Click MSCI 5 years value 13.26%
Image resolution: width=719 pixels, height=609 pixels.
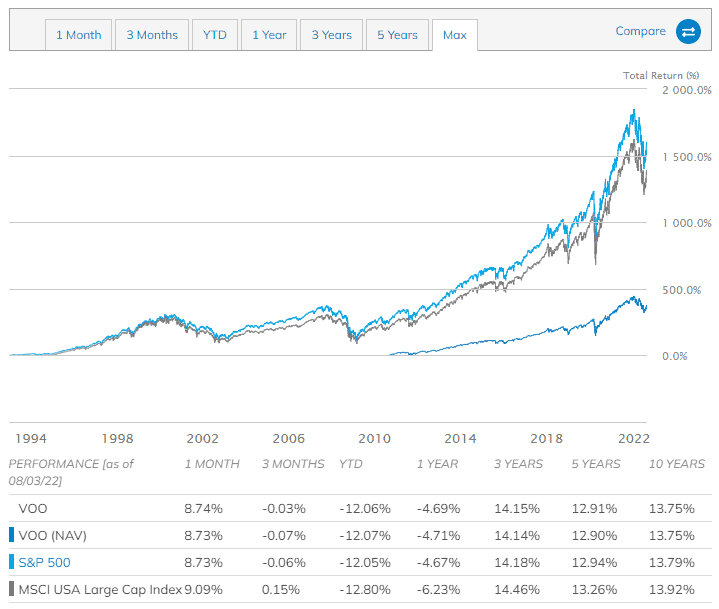594,589
